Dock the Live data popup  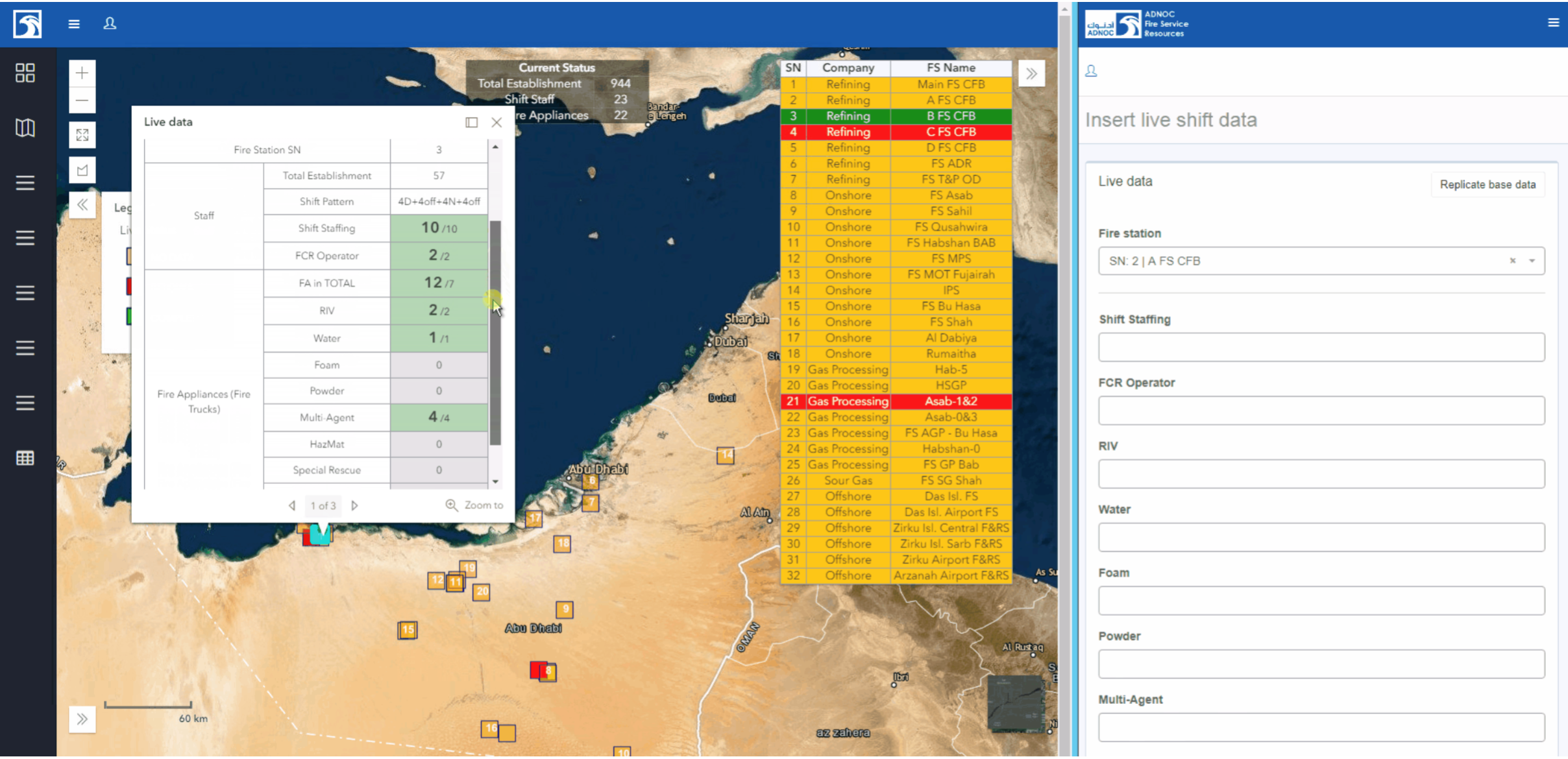(472, 122)
